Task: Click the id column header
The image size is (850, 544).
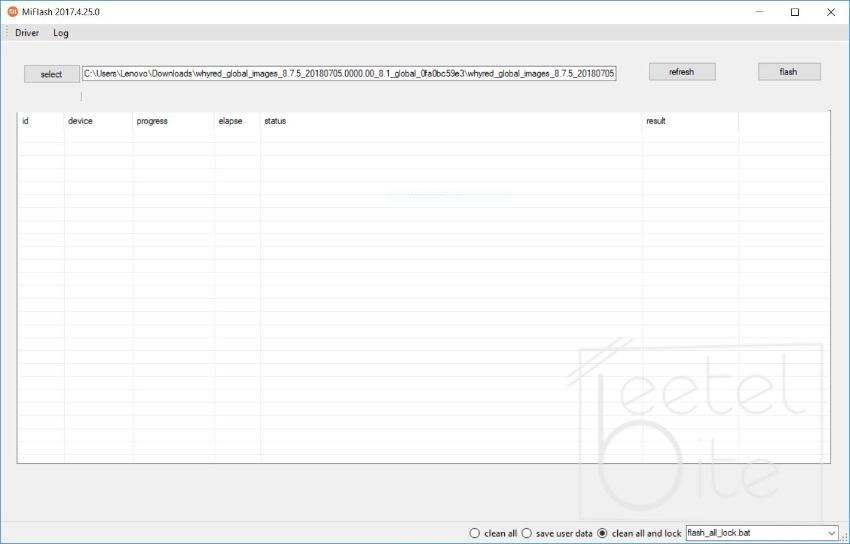Action: pyautogui.click(x=41, y=121)
